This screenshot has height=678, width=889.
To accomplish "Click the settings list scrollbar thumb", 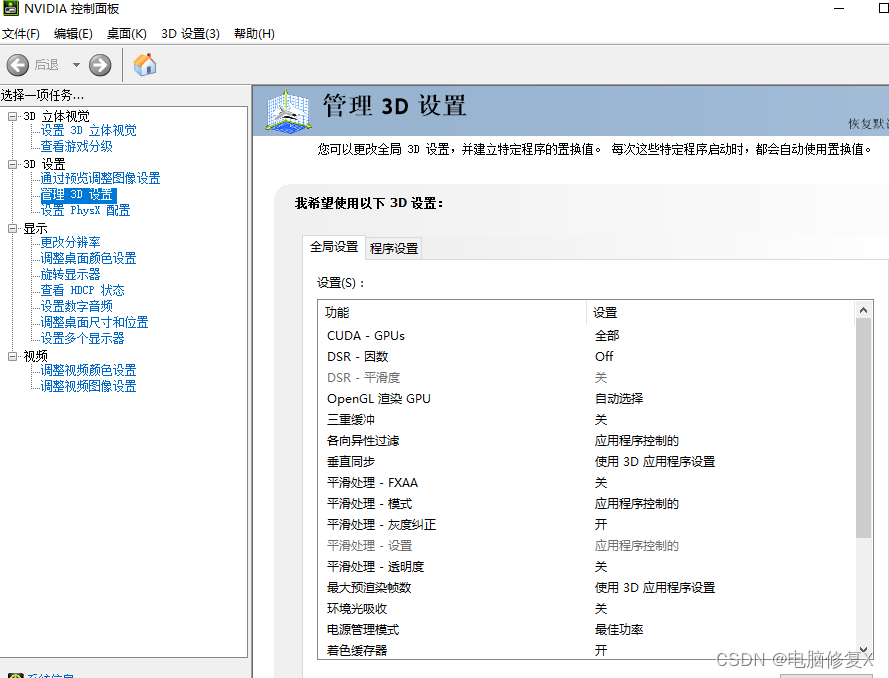I will tap(863, 428).
